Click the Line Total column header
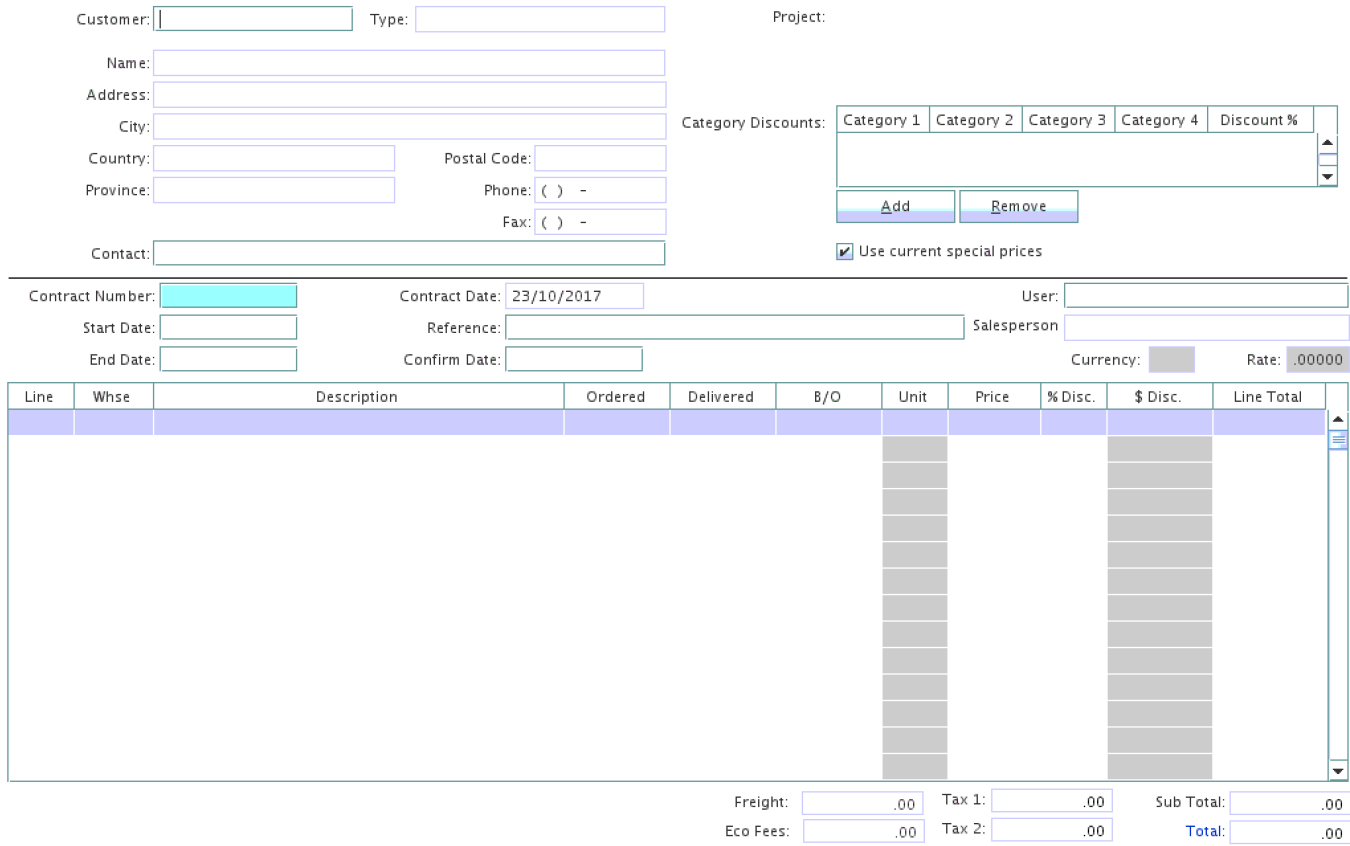This screenshot has height=846, width=1350. [x=1267, y=397]
